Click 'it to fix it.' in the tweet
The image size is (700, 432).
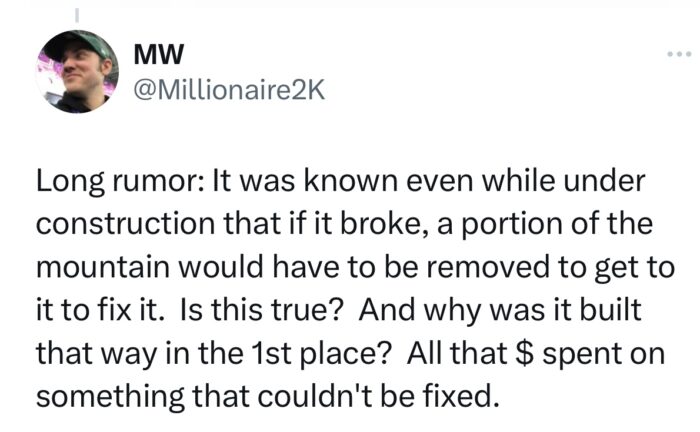pos(98,309)
